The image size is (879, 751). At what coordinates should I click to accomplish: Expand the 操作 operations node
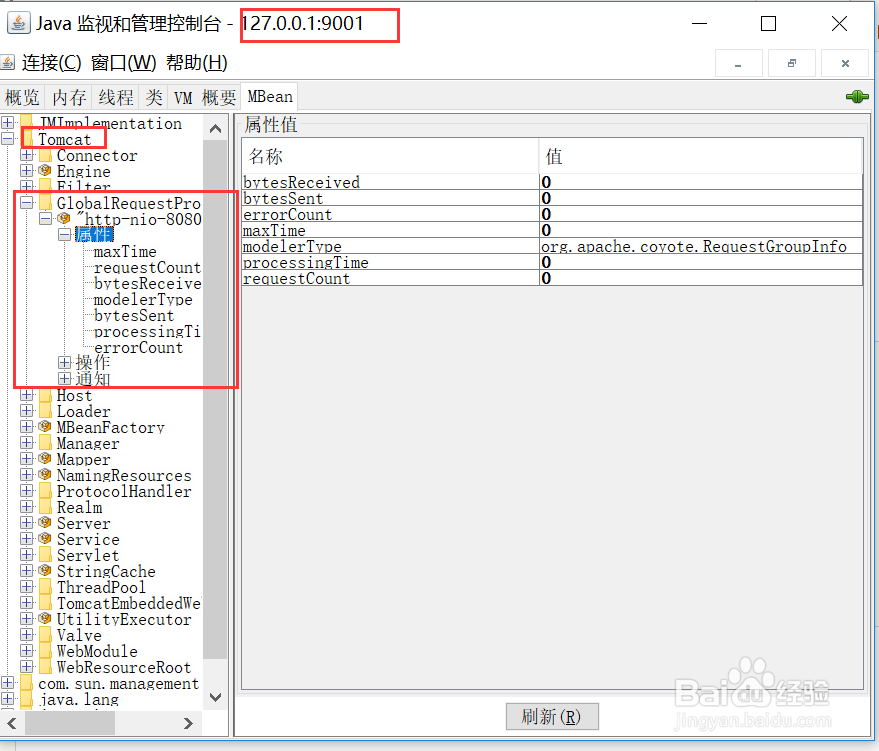[x=64, y=363]
